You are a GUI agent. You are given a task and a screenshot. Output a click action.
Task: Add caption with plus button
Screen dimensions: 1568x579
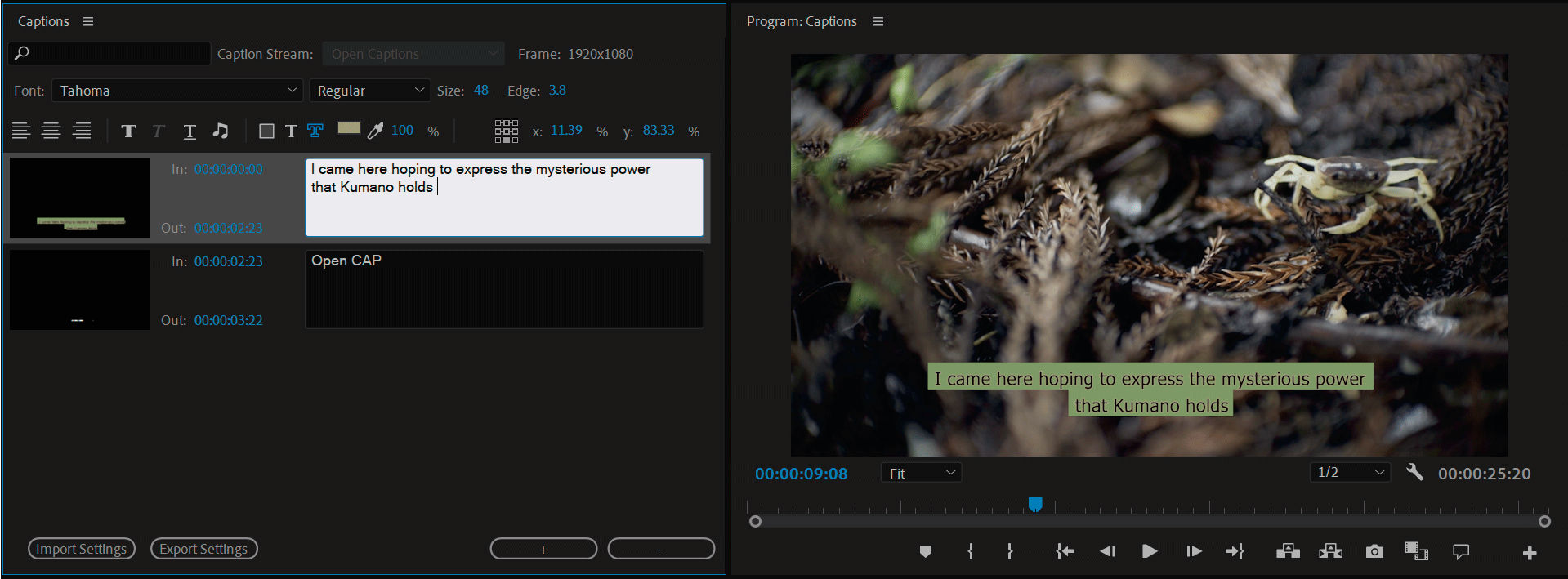pos(543,549)
